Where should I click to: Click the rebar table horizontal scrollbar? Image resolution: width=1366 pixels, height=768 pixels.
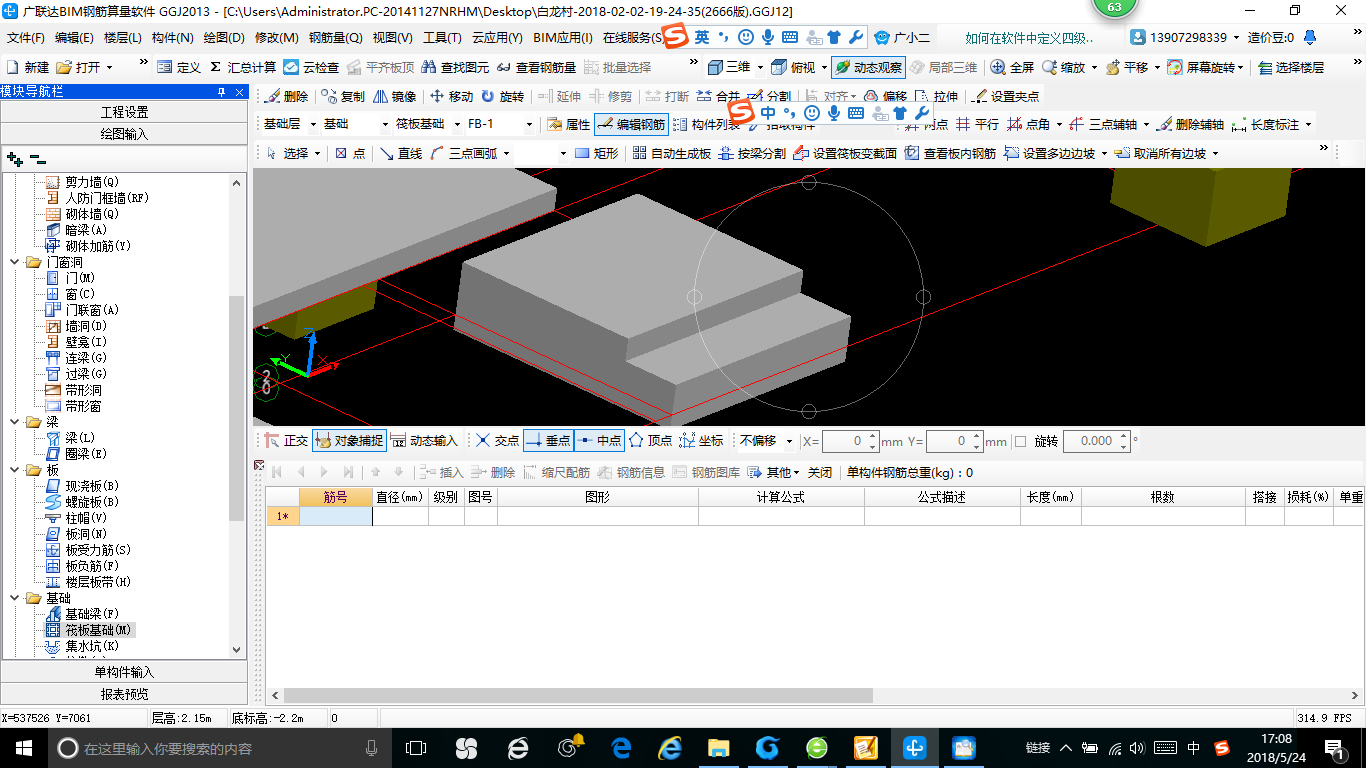(578, 695)
